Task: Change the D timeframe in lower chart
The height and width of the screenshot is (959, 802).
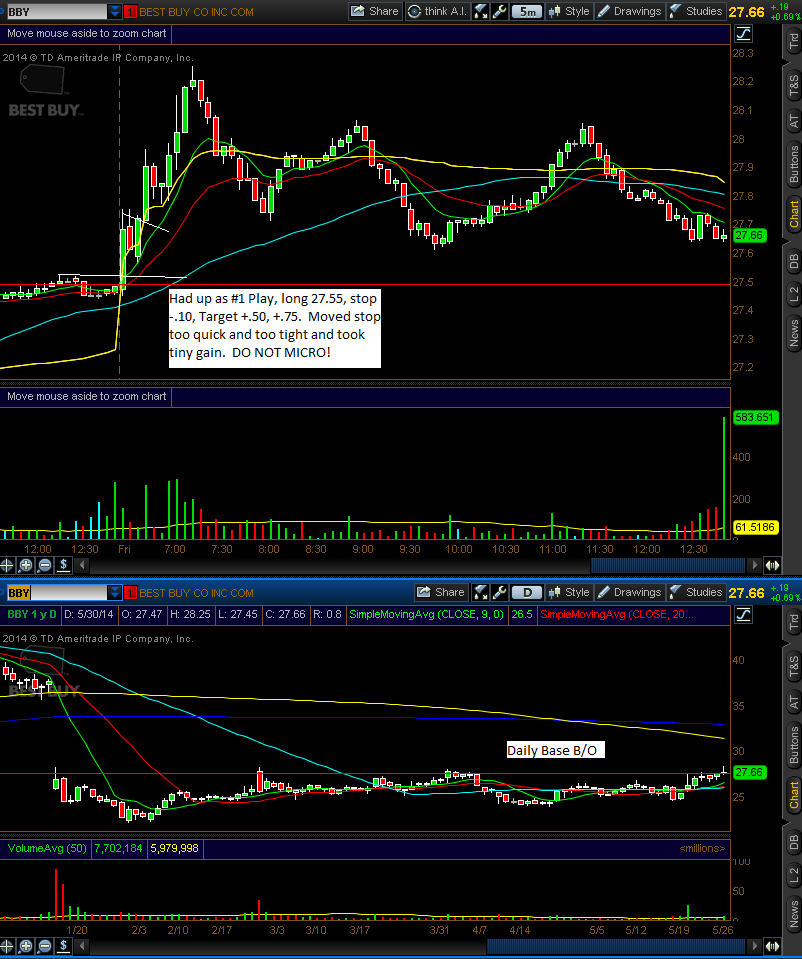Action: pyautogui.click(x=527, y=592)
